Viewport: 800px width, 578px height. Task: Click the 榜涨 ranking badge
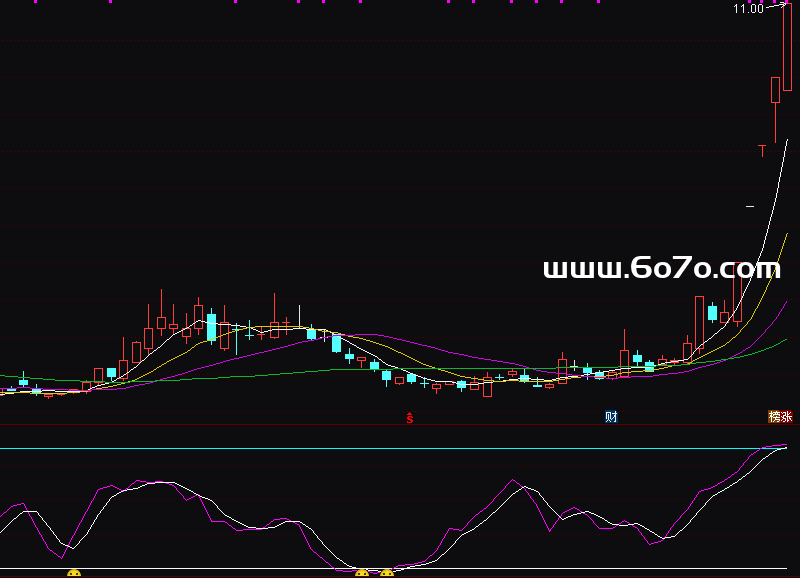pyautogui.click(x=780, y=416)
